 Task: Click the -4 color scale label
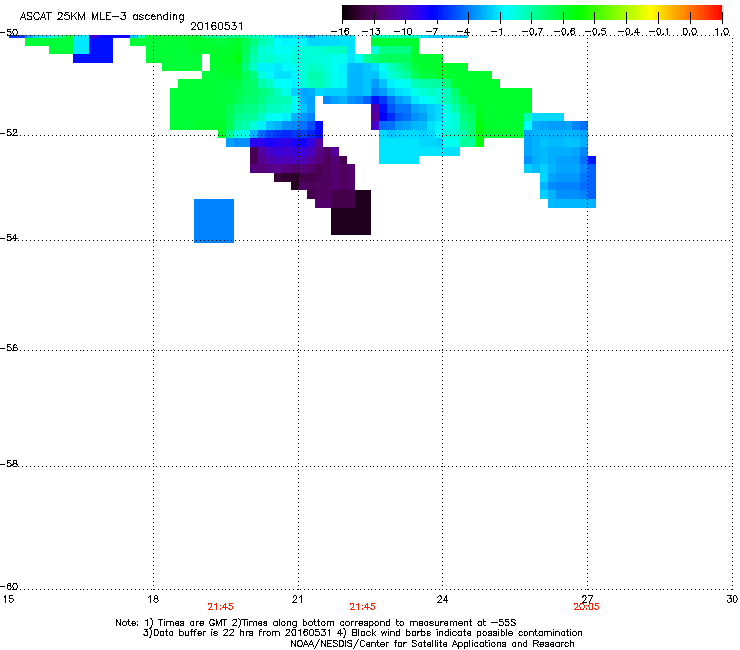(x=464, y=32)
